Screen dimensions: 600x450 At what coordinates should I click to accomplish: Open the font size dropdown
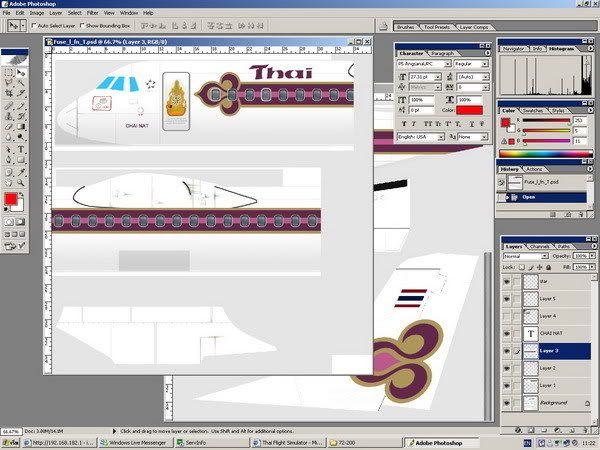click(x=438, y=77)
